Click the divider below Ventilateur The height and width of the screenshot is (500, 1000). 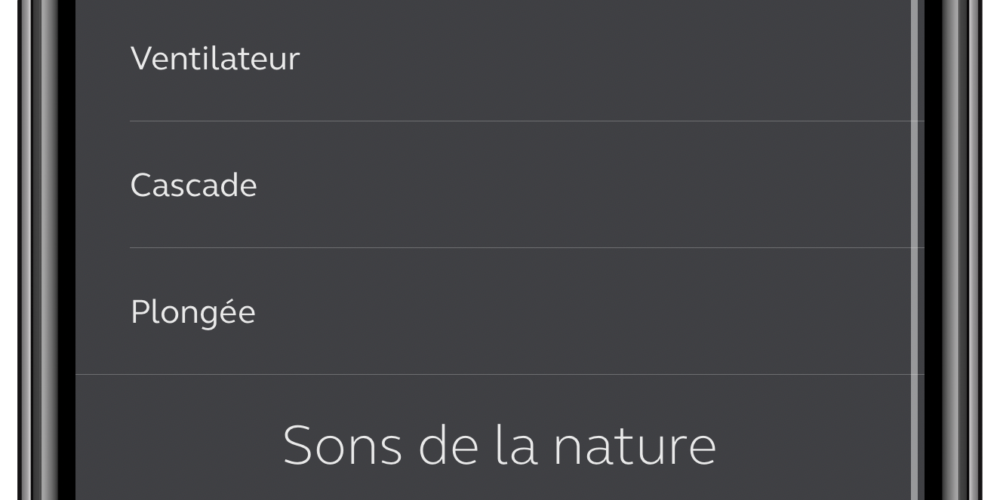click(527, 121)
